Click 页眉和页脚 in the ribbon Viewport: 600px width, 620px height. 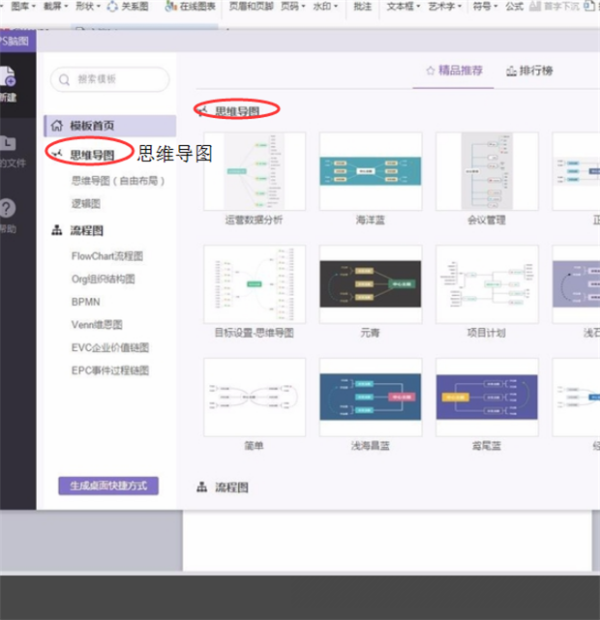tap(251, 6)
